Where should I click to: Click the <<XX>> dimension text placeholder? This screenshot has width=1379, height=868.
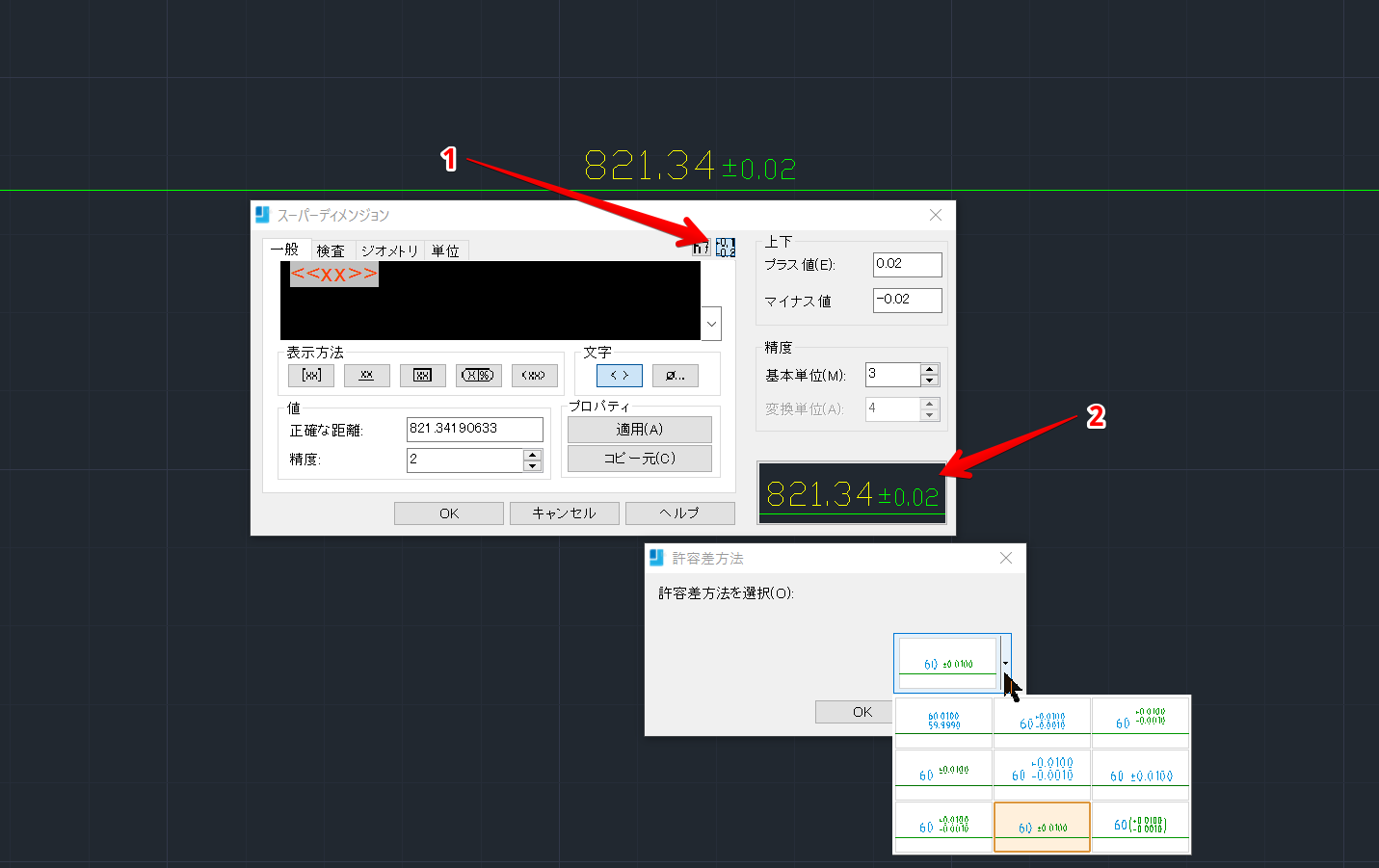click(x=333, y=274)
